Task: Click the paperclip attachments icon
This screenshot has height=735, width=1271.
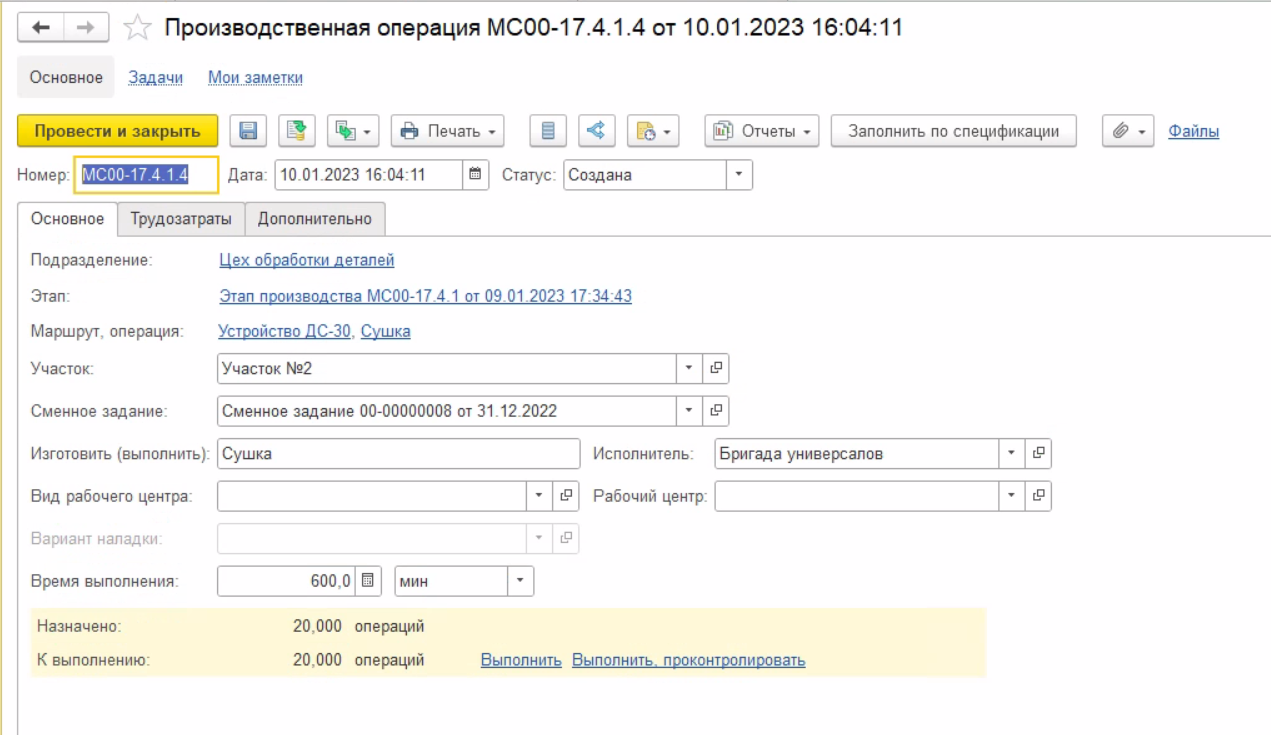Action: pyautogui.click(x=1128, y=131)
